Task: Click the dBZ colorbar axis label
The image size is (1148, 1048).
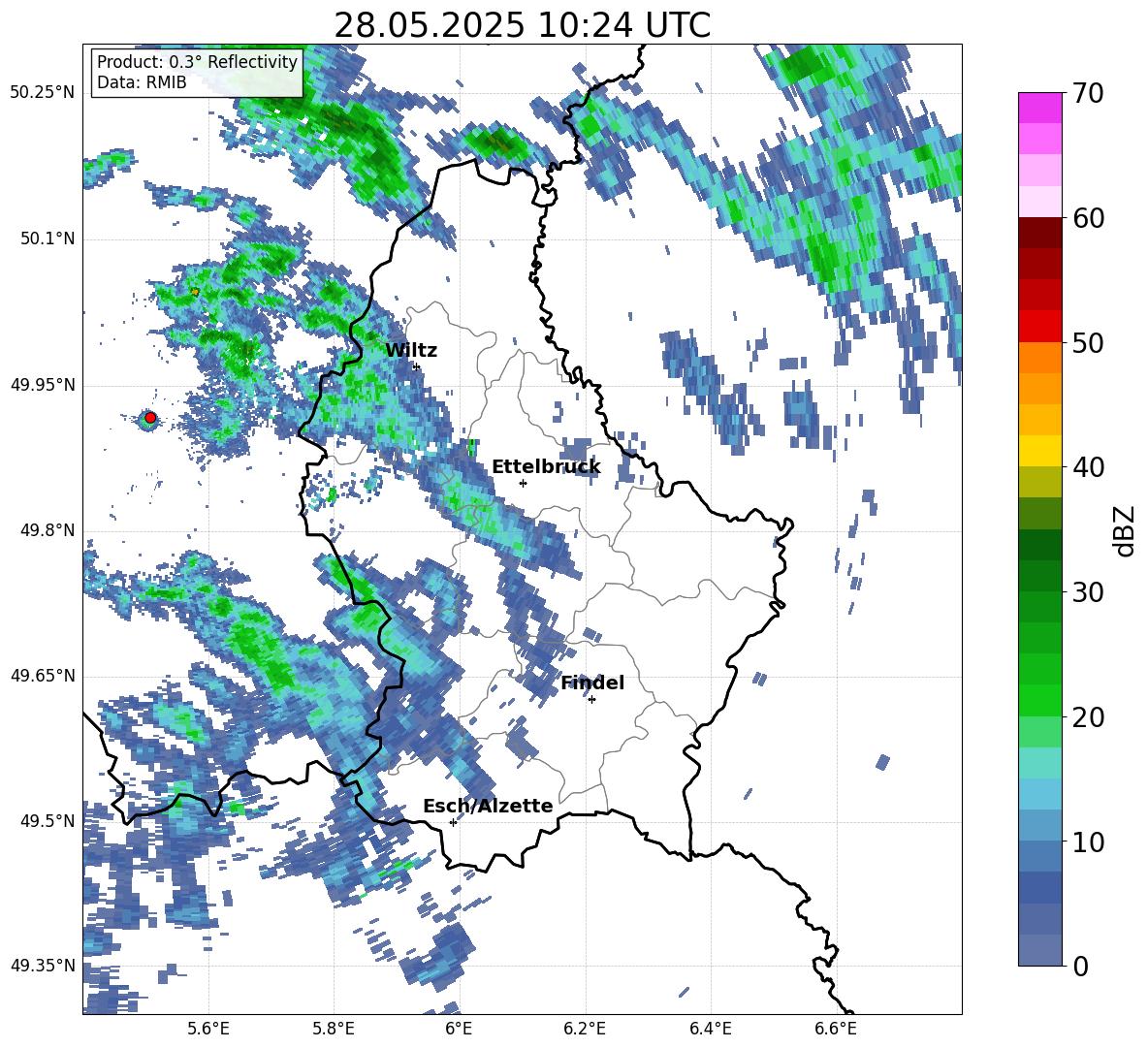Action: tap(1125, 530)
